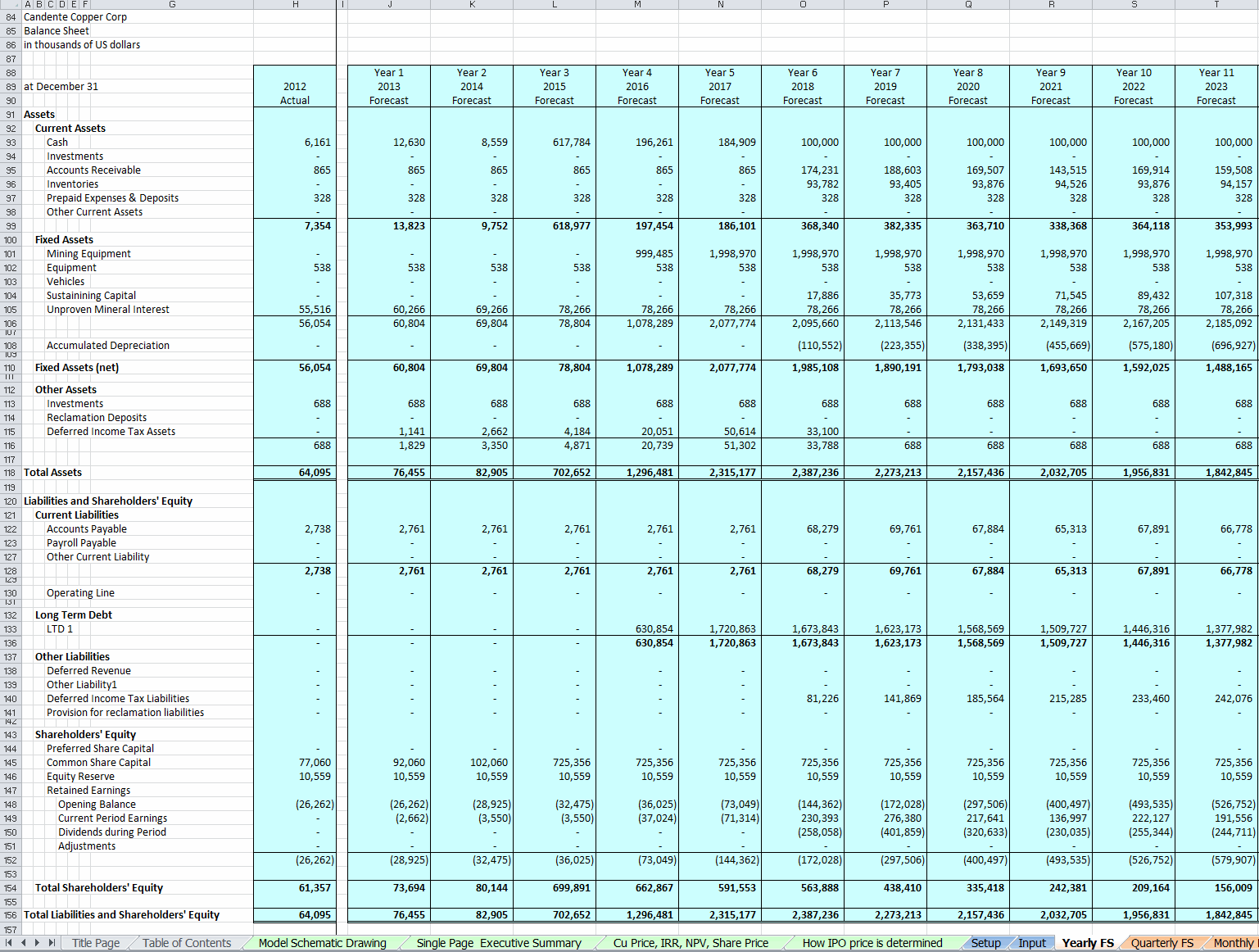
Task: Select 2016 Mining Equipment value 999,485
Action: pos(637,254)
